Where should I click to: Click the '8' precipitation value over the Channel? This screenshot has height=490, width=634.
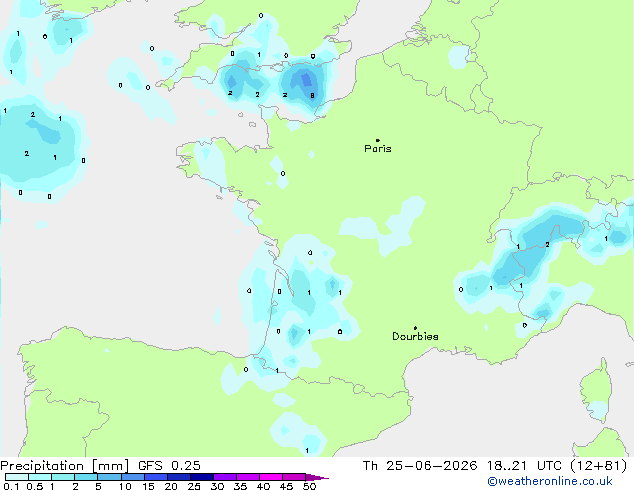[x=312, y=95]
